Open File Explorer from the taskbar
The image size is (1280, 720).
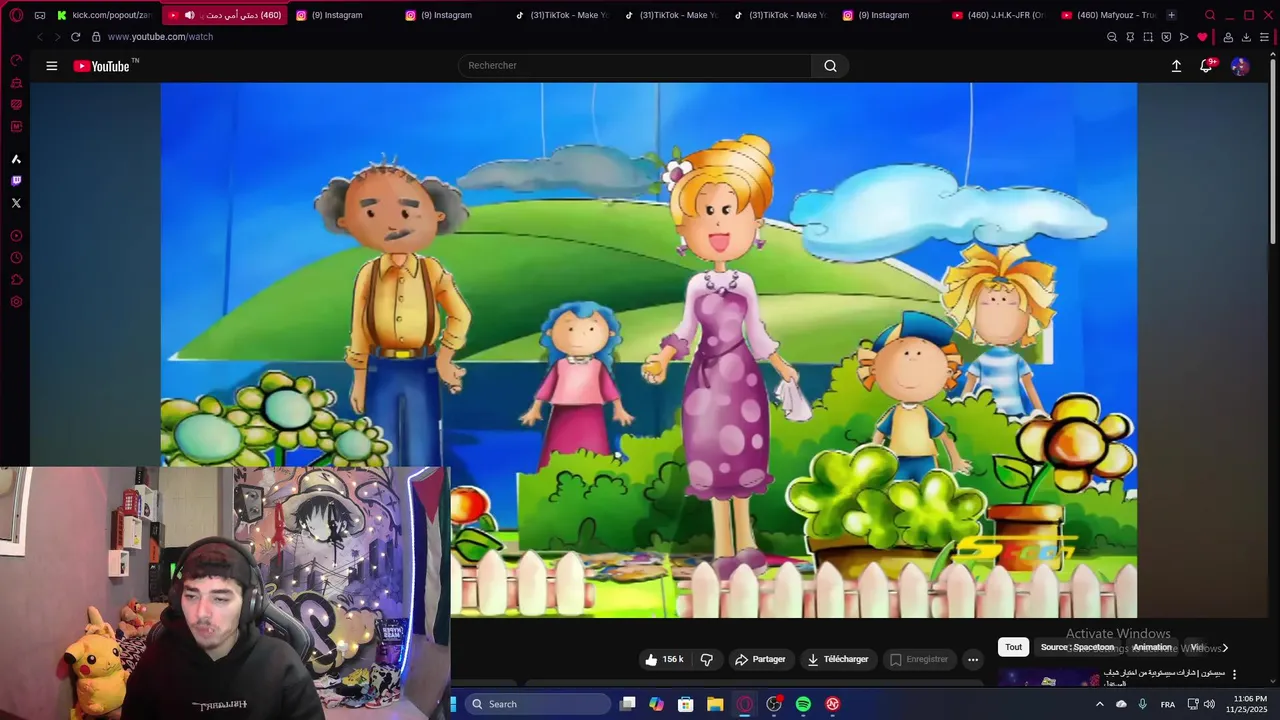coord(715,704)
